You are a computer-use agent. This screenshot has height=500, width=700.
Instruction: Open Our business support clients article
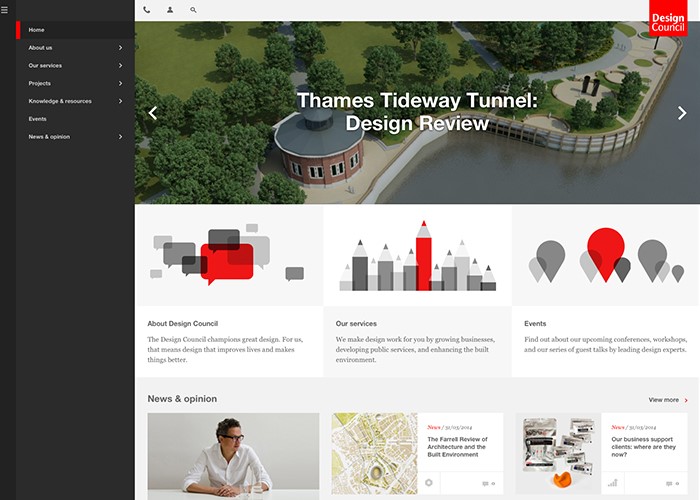click(643, 447)
